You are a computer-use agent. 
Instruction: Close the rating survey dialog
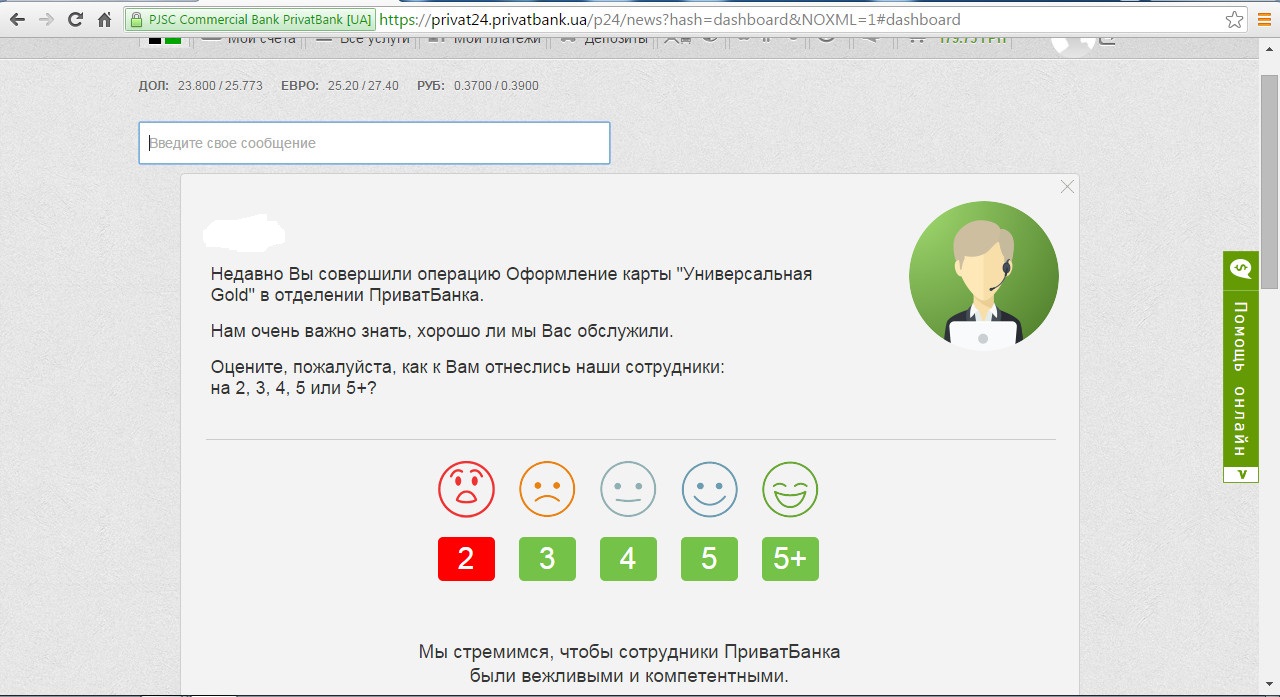(1067, 187)
